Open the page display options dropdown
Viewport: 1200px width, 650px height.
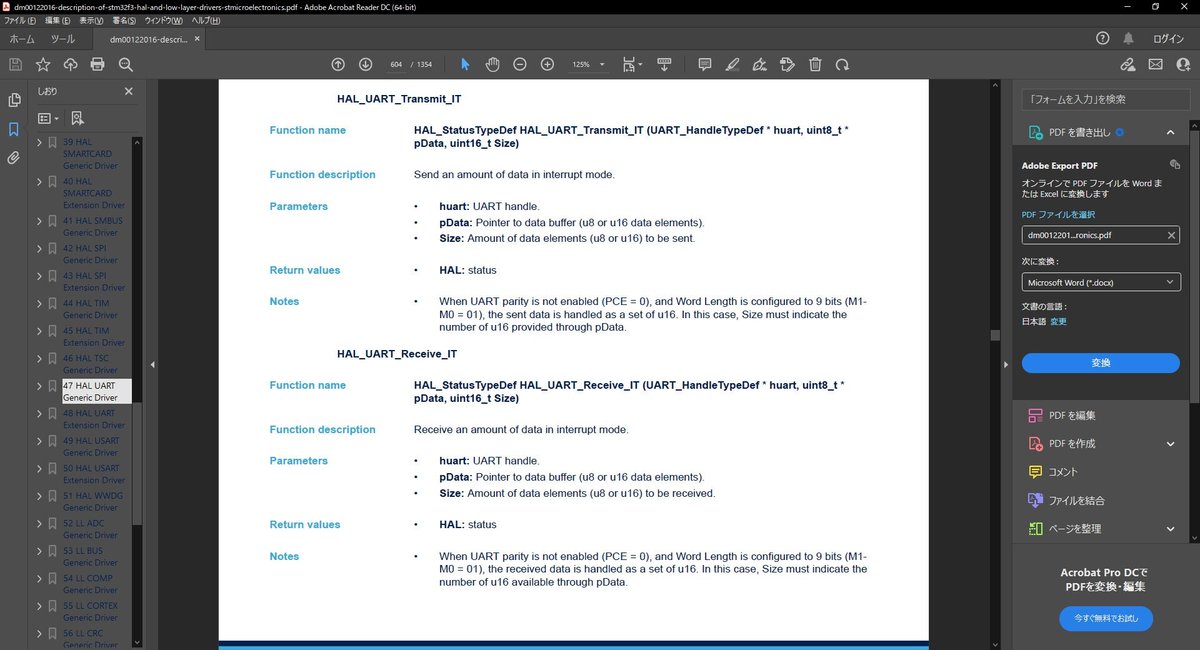[633, 64]
